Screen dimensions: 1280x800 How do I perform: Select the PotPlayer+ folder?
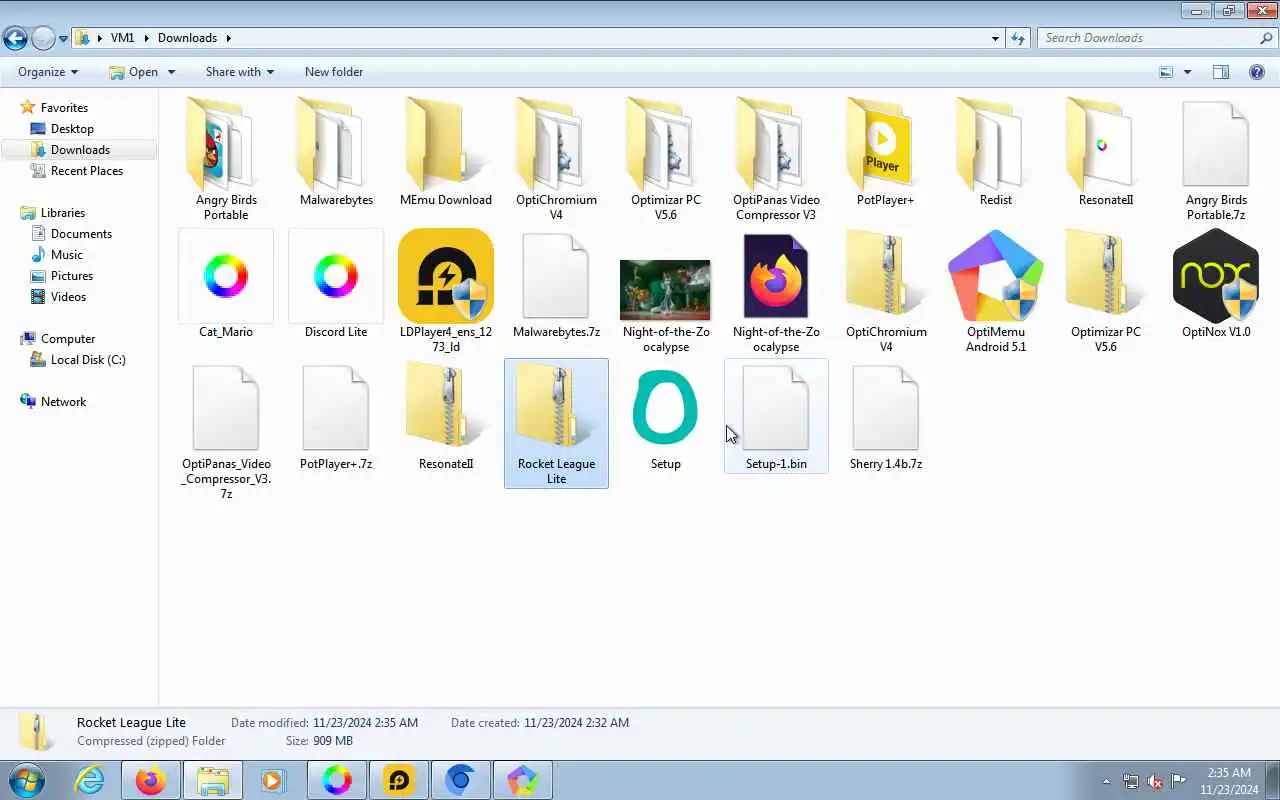coord(886,153)
